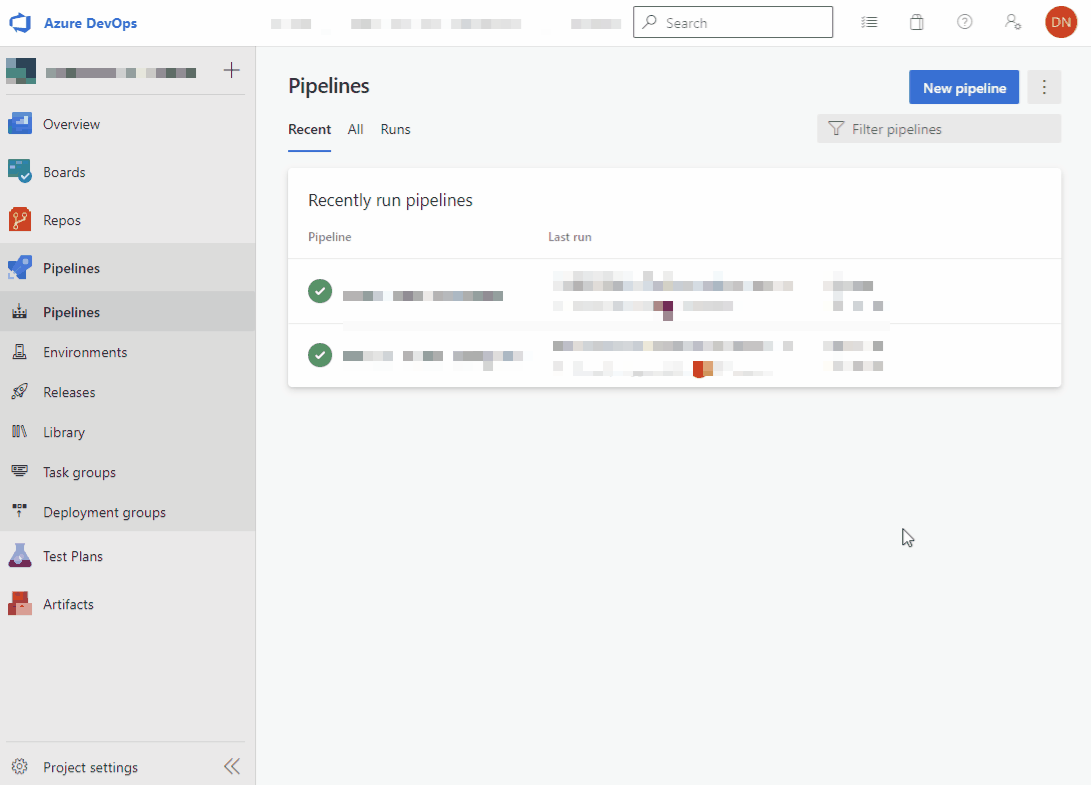Open Test Plans flask icon

coord(20,556)
